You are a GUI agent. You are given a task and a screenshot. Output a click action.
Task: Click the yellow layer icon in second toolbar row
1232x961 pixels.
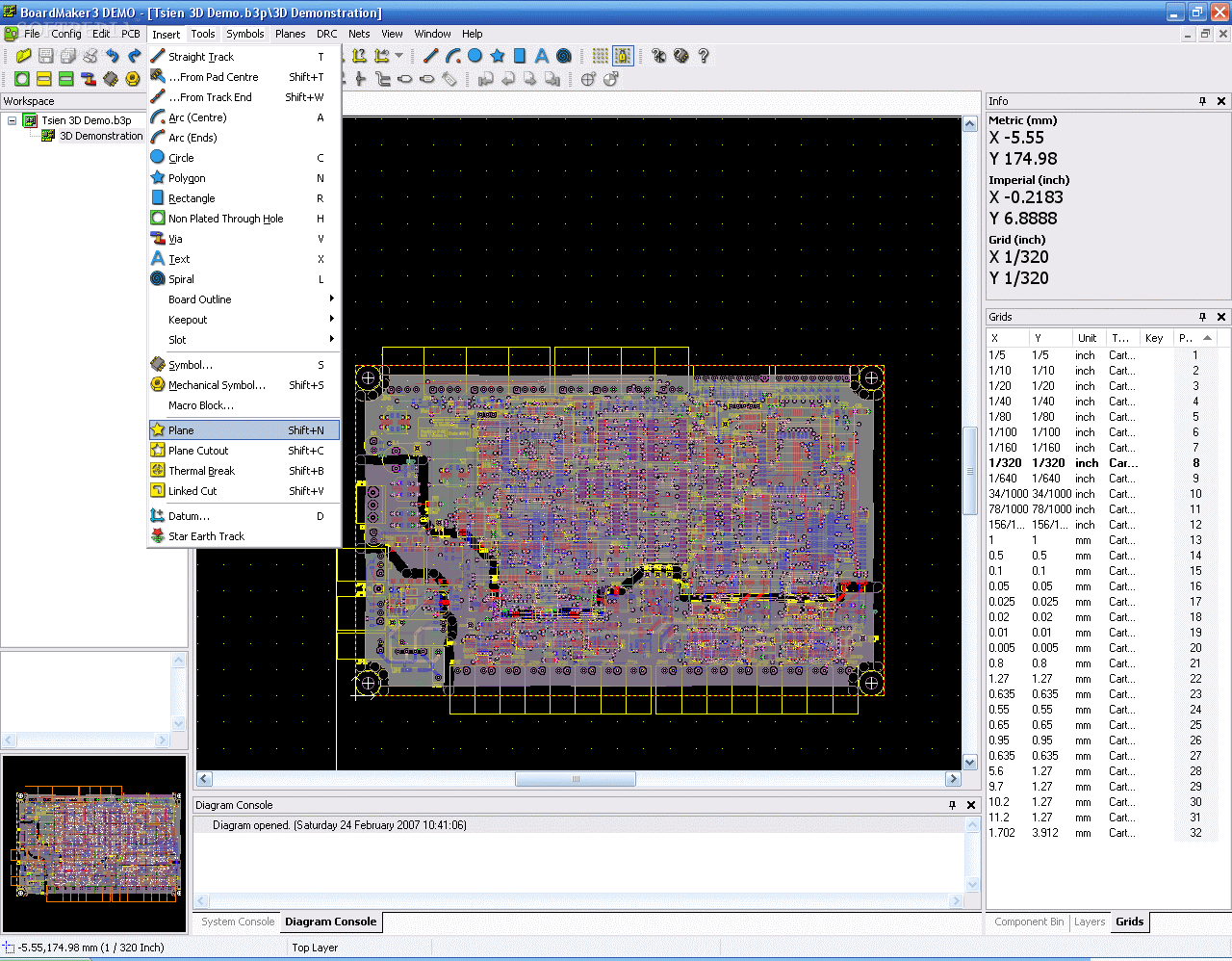click(x=44, y=79)
